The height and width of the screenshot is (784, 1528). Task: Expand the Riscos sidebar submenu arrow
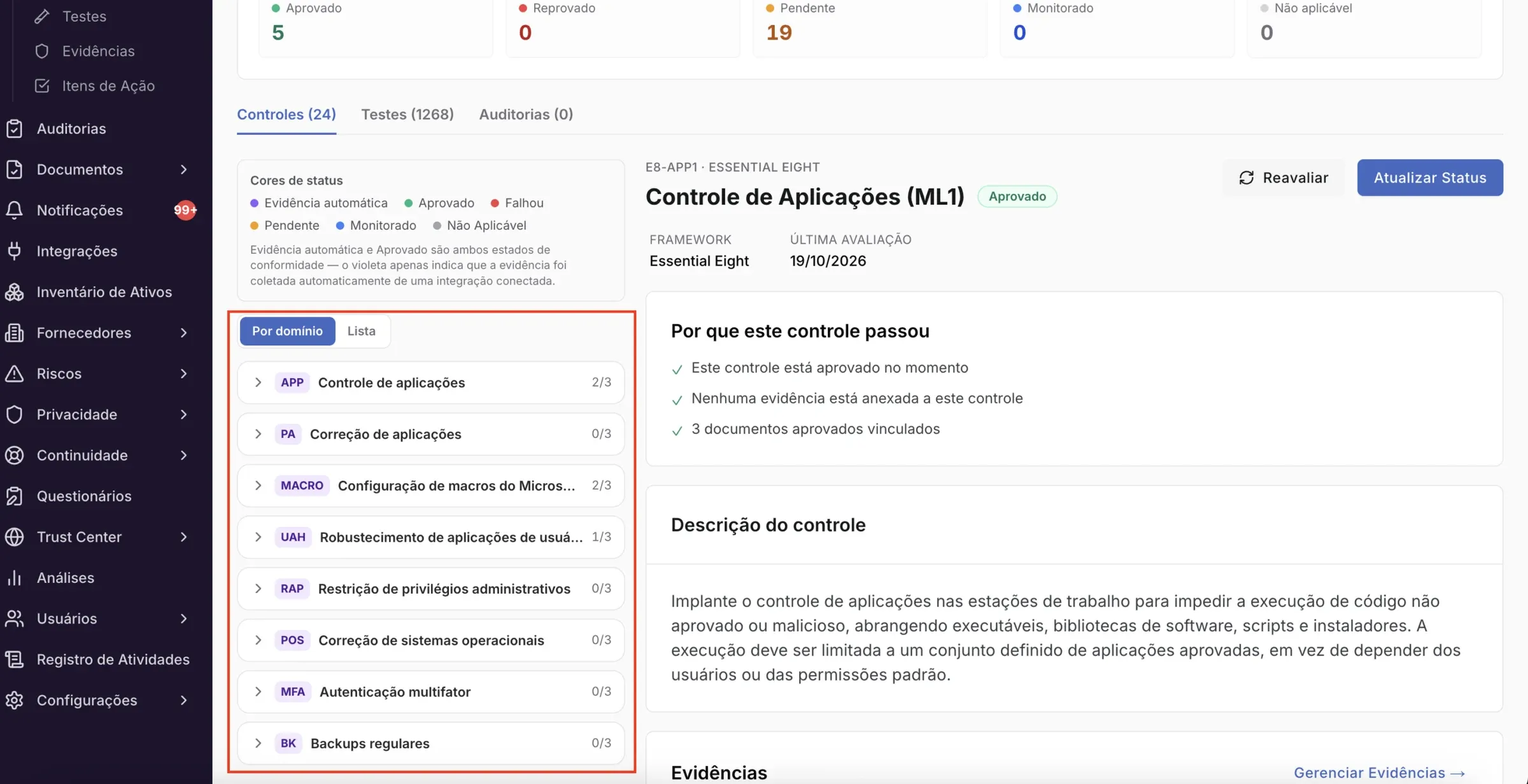click(x=183, y=374)
